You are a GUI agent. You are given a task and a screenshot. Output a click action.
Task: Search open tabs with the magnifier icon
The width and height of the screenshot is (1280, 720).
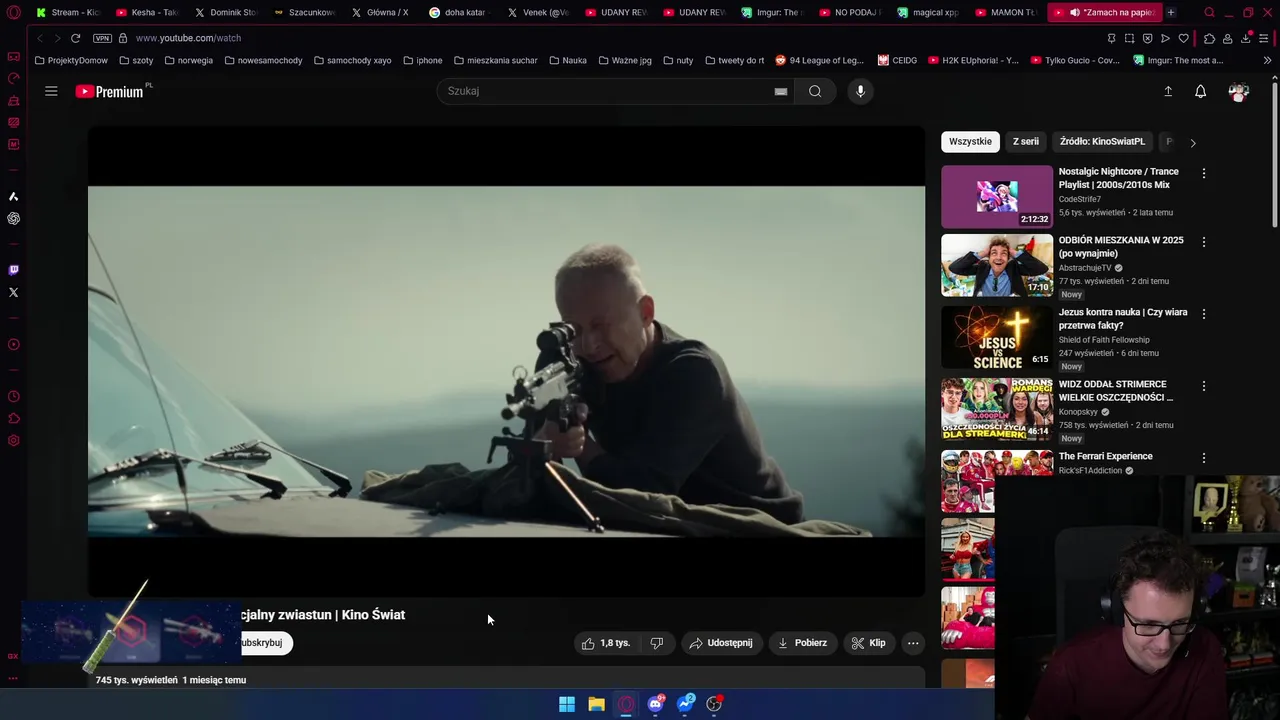click(x=1209, y=13)
